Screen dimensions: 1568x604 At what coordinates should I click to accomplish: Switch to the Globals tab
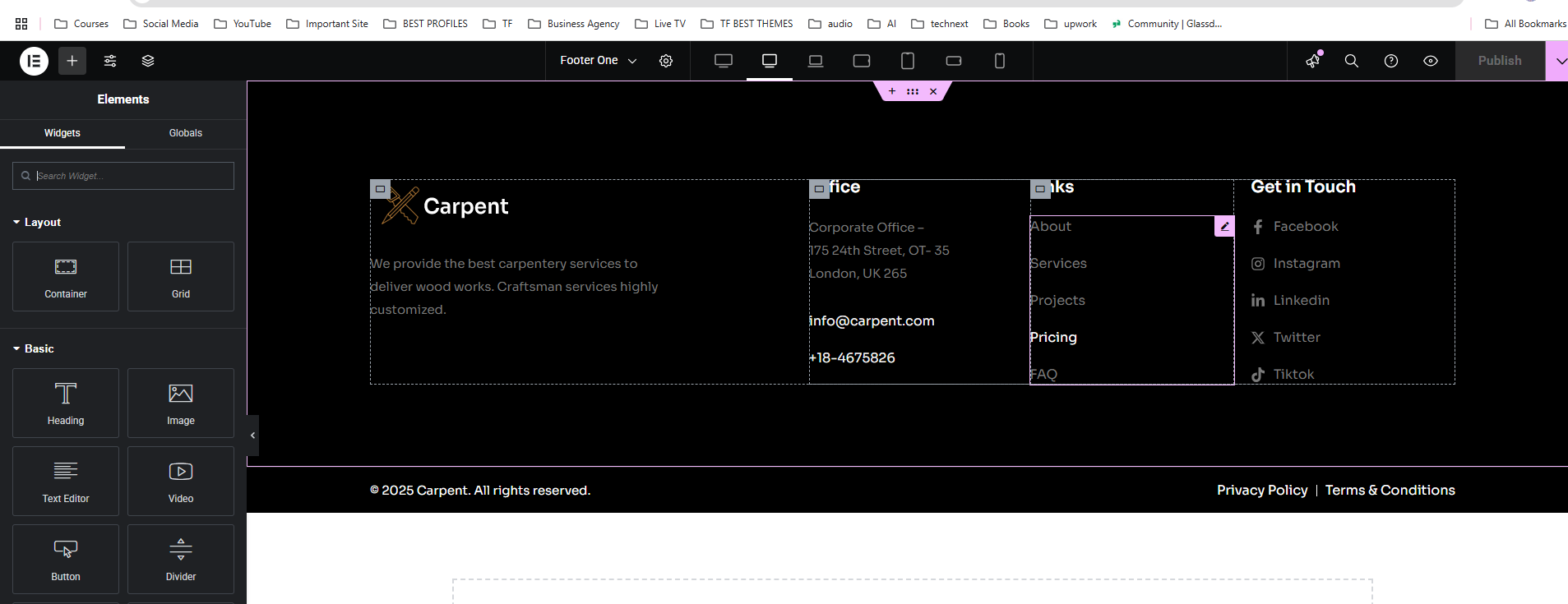pyautogui.click(x=186, y=133)
